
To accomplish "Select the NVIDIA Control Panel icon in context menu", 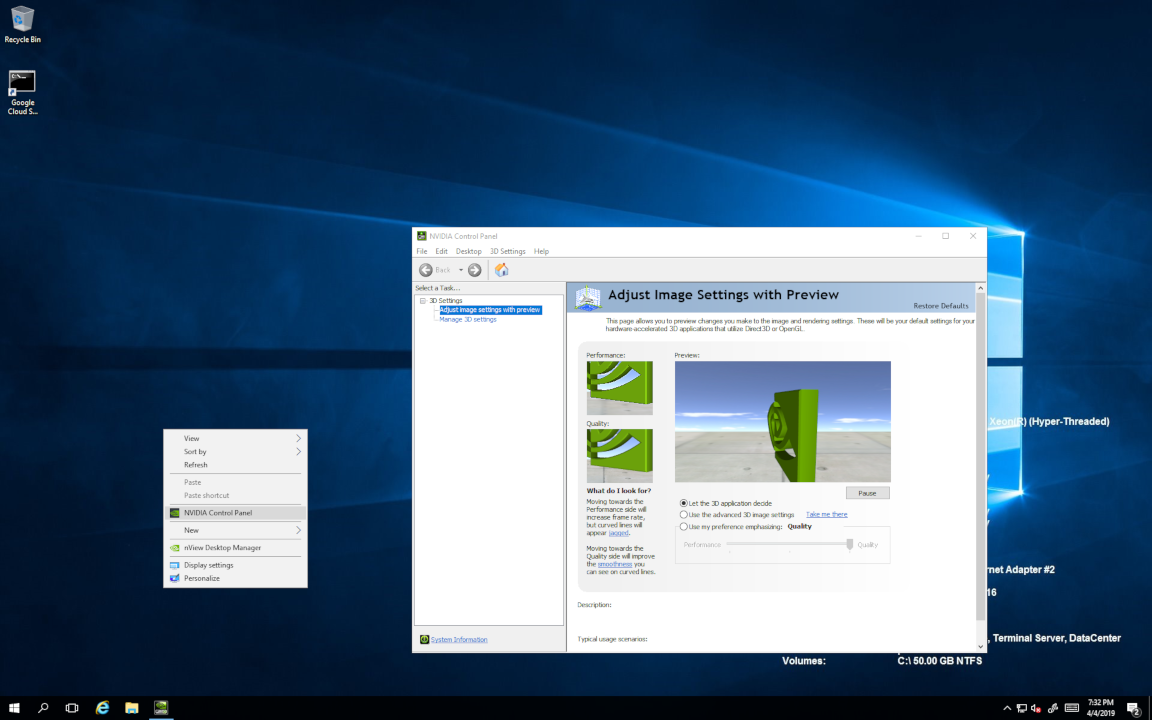I will (177, 512).
